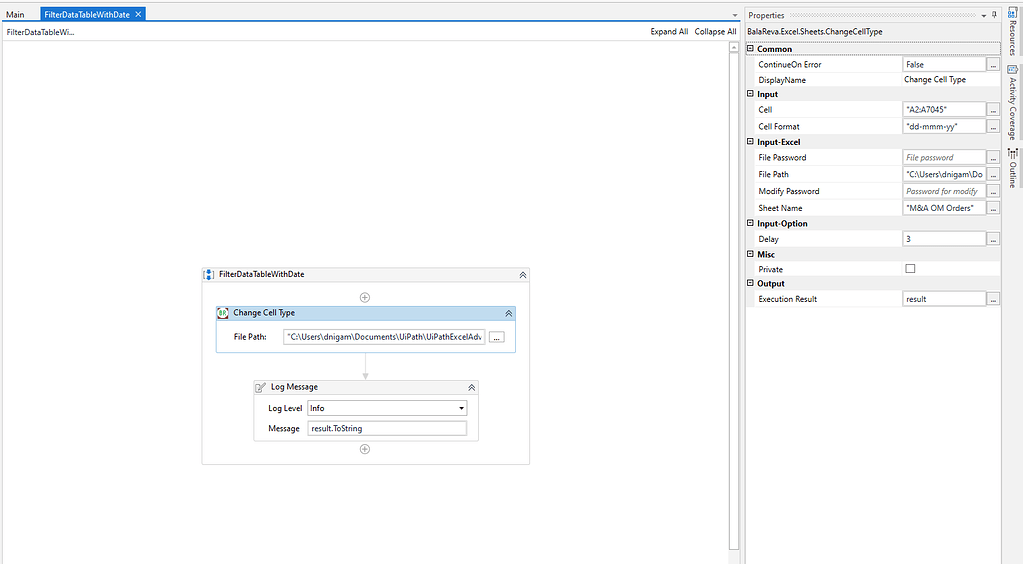Screen dimensions: 1023x564
Task: Open expression editor for Execution Result
Action: click(x=993, y=299)
